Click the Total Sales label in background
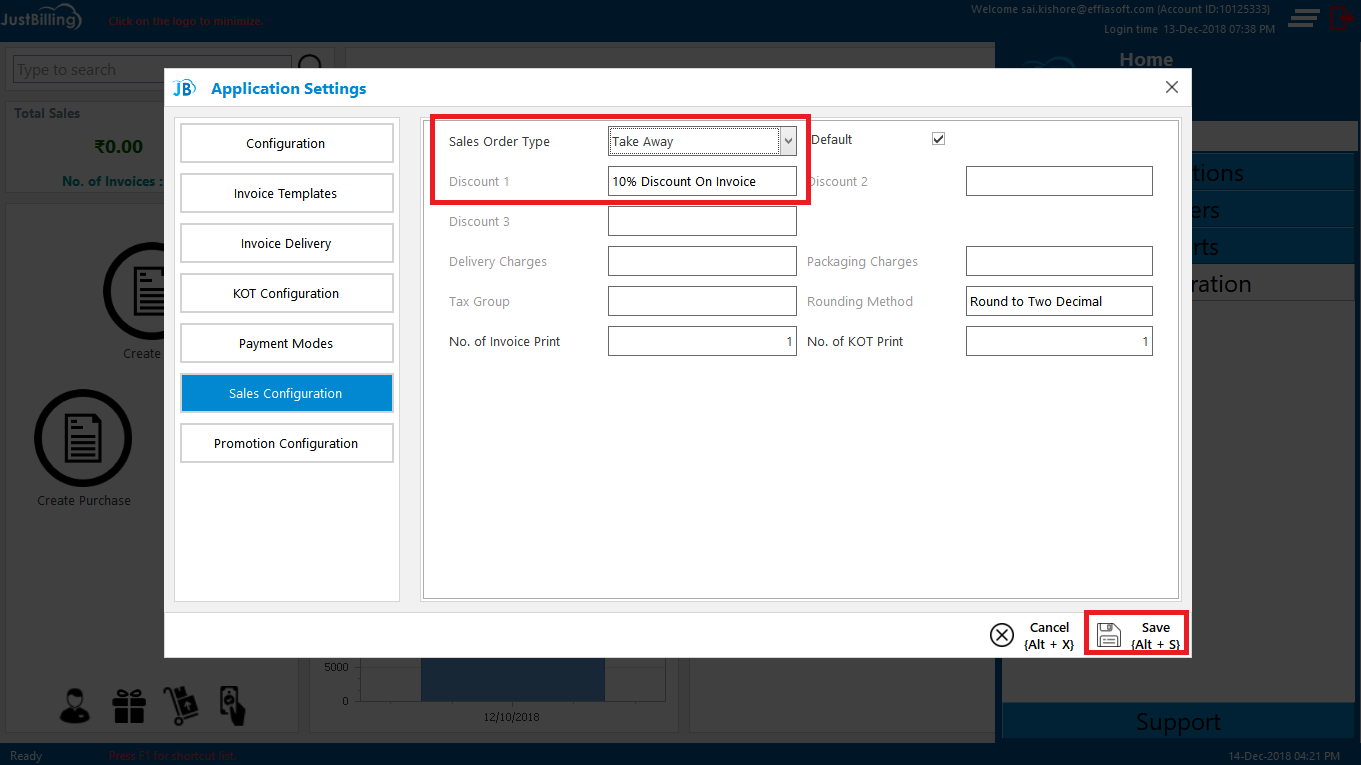Image resolution: width=1361 pixels, height=765 pixels. (47, 113)
